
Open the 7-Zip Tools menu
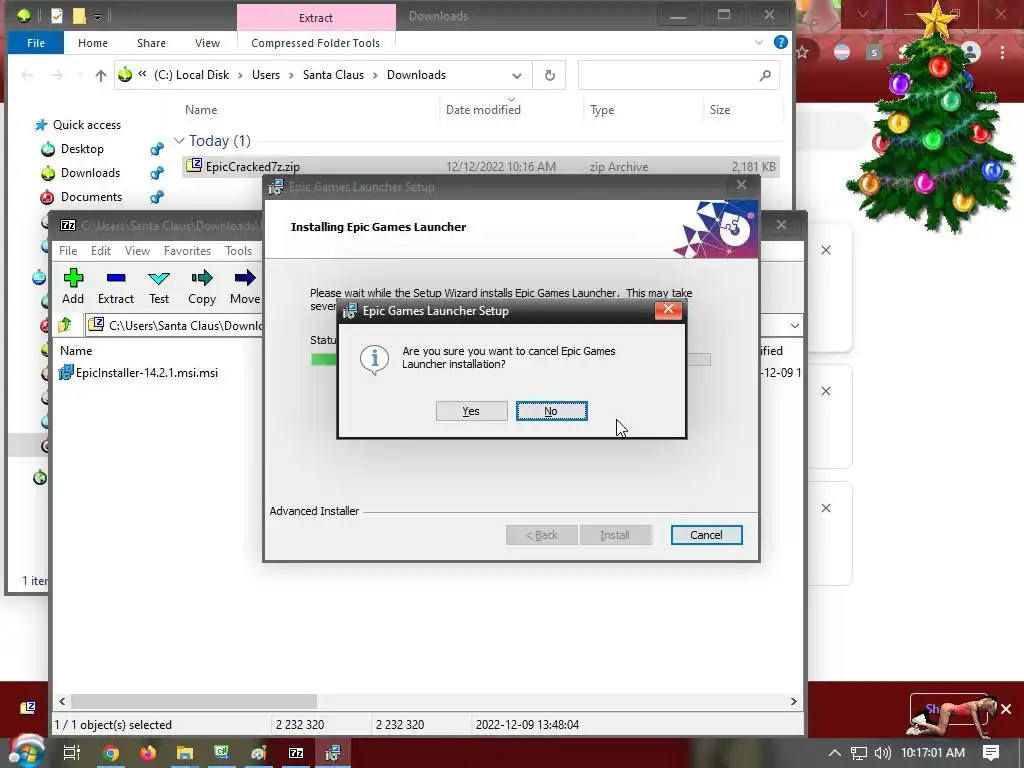[x=238, y=251]
